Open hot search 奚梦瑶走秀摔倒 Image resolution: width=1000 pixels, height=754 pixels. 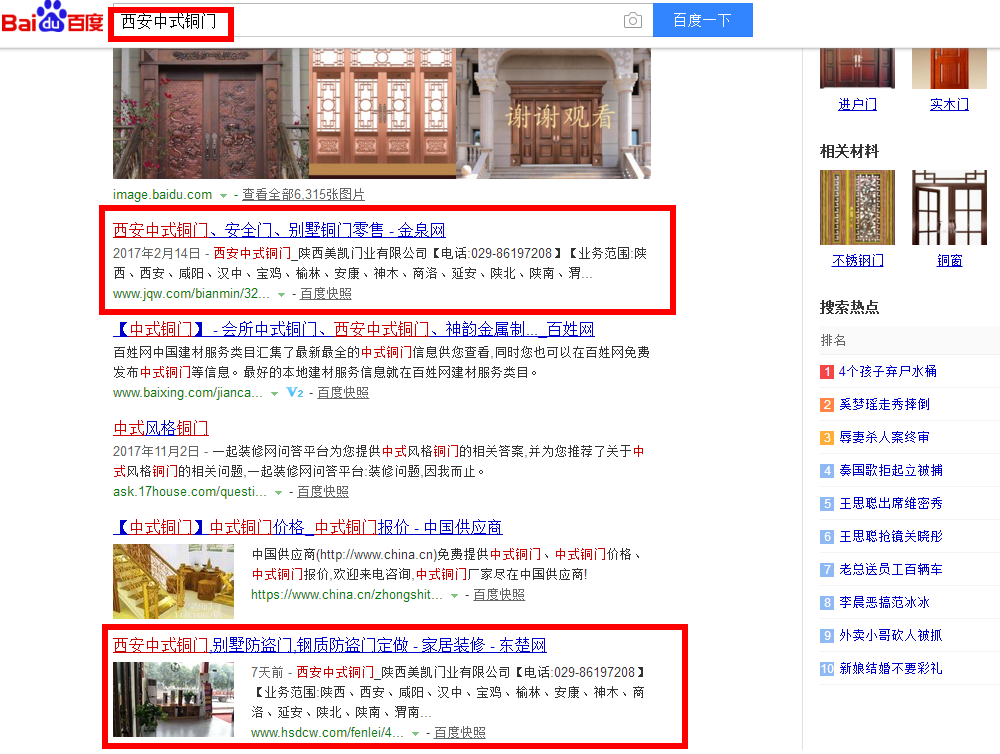point(884,404)
